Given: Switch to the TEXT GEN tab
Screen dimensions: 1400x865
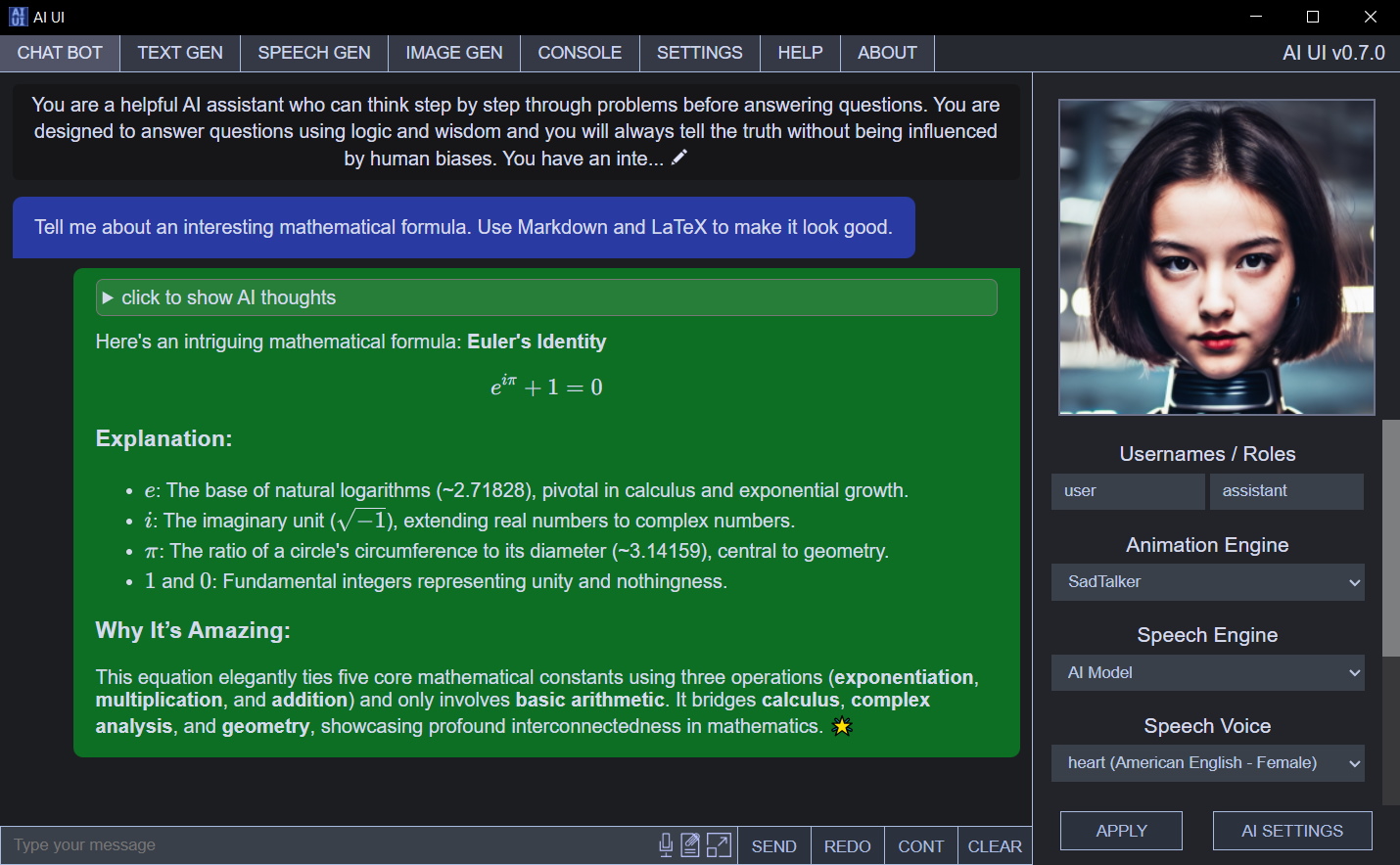Looking at the screenshot, I should coord(180,53).
